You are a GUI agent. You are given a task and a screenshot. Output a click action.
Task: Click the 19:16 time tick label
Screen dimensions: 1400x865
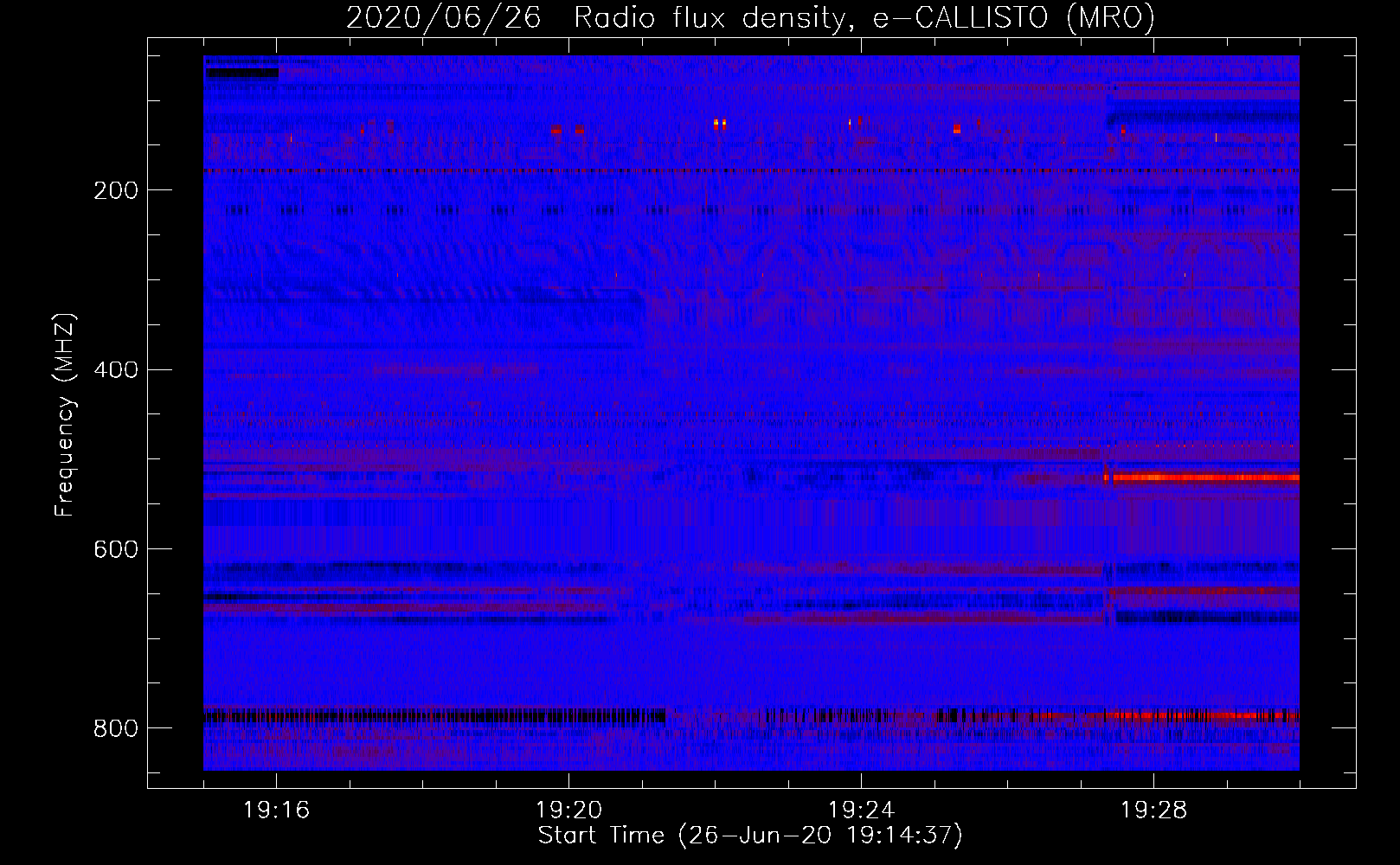point(277,811)
